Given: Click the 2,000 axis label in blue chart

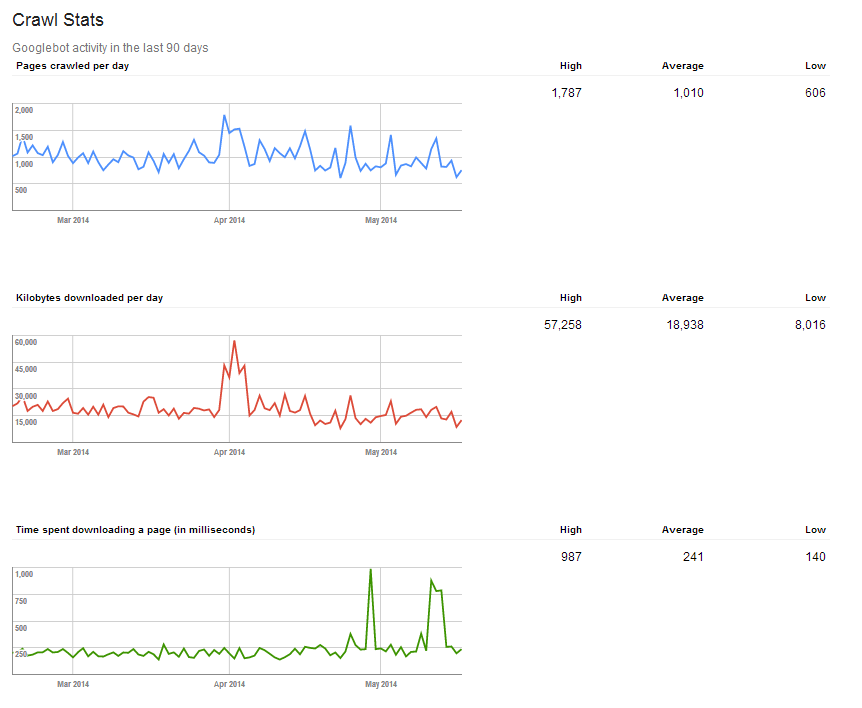Looking at the screenshot, I should [x=24, y=110].
